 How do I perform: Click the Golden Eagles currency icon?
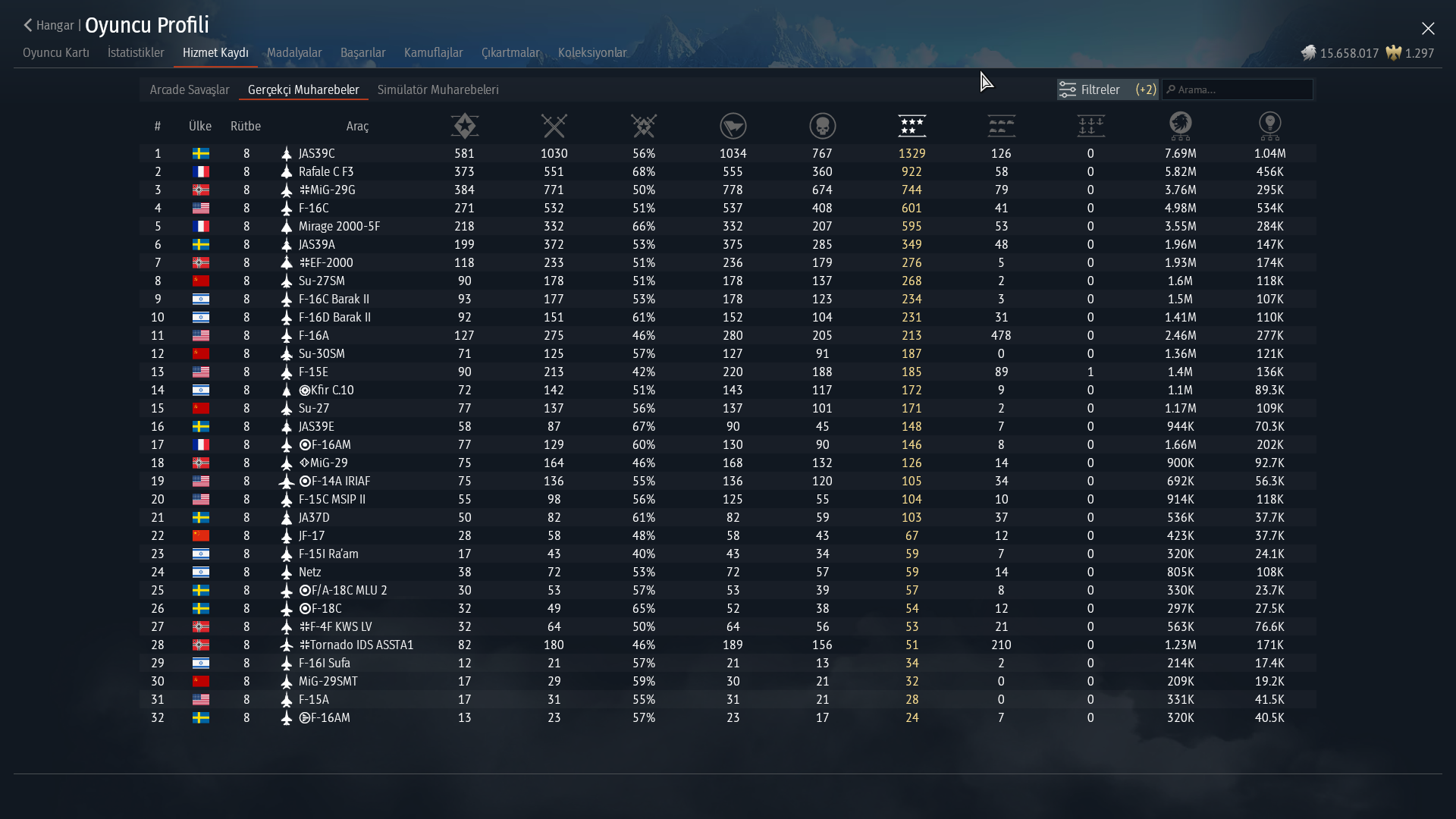1393,53
